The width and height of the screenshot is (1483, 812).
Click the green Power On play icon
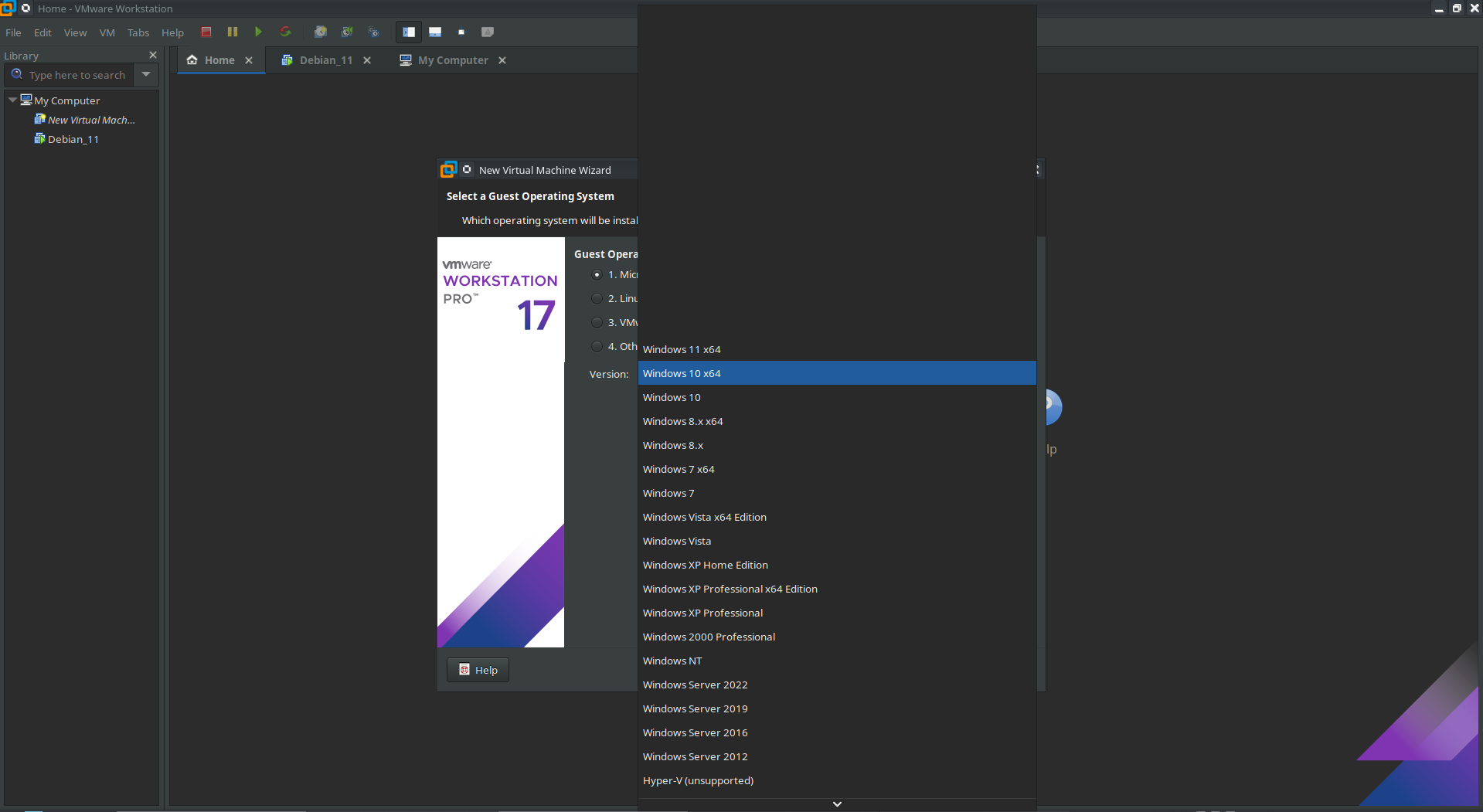[258, 32]
